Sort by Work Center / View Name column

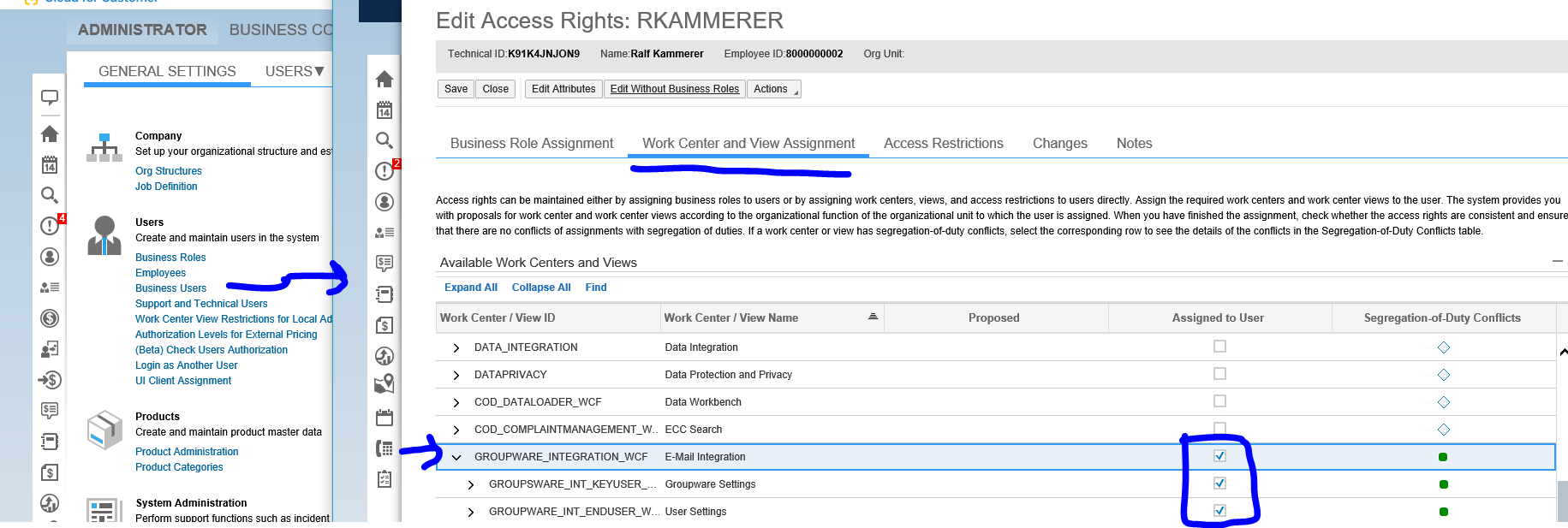coord(730,317)
